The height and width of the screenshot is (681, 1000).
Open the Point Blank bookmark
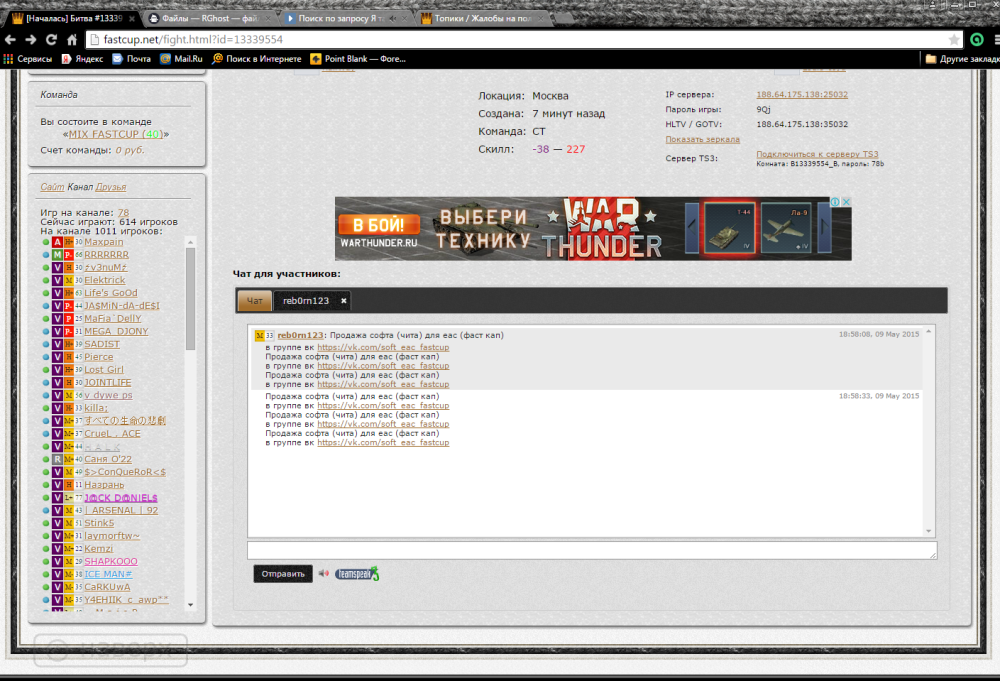coord(358,59)
